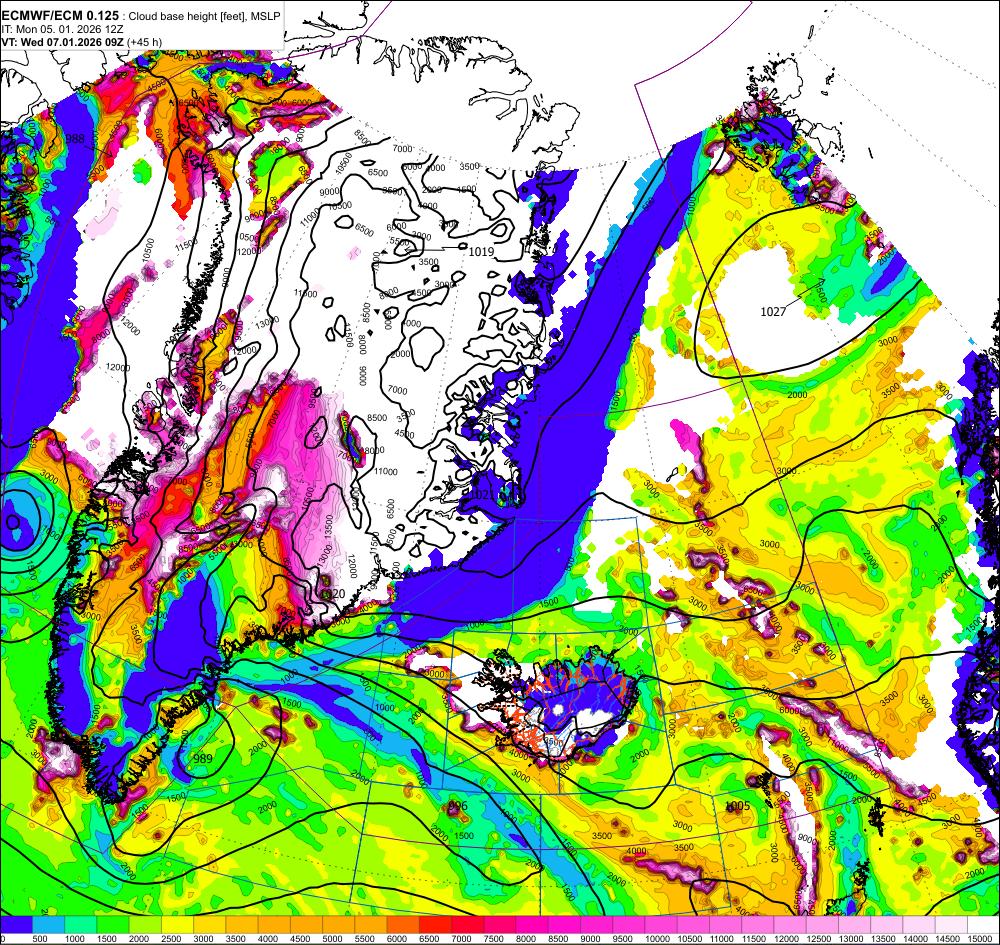Click the 989 low pressure label

pos(203,758)
